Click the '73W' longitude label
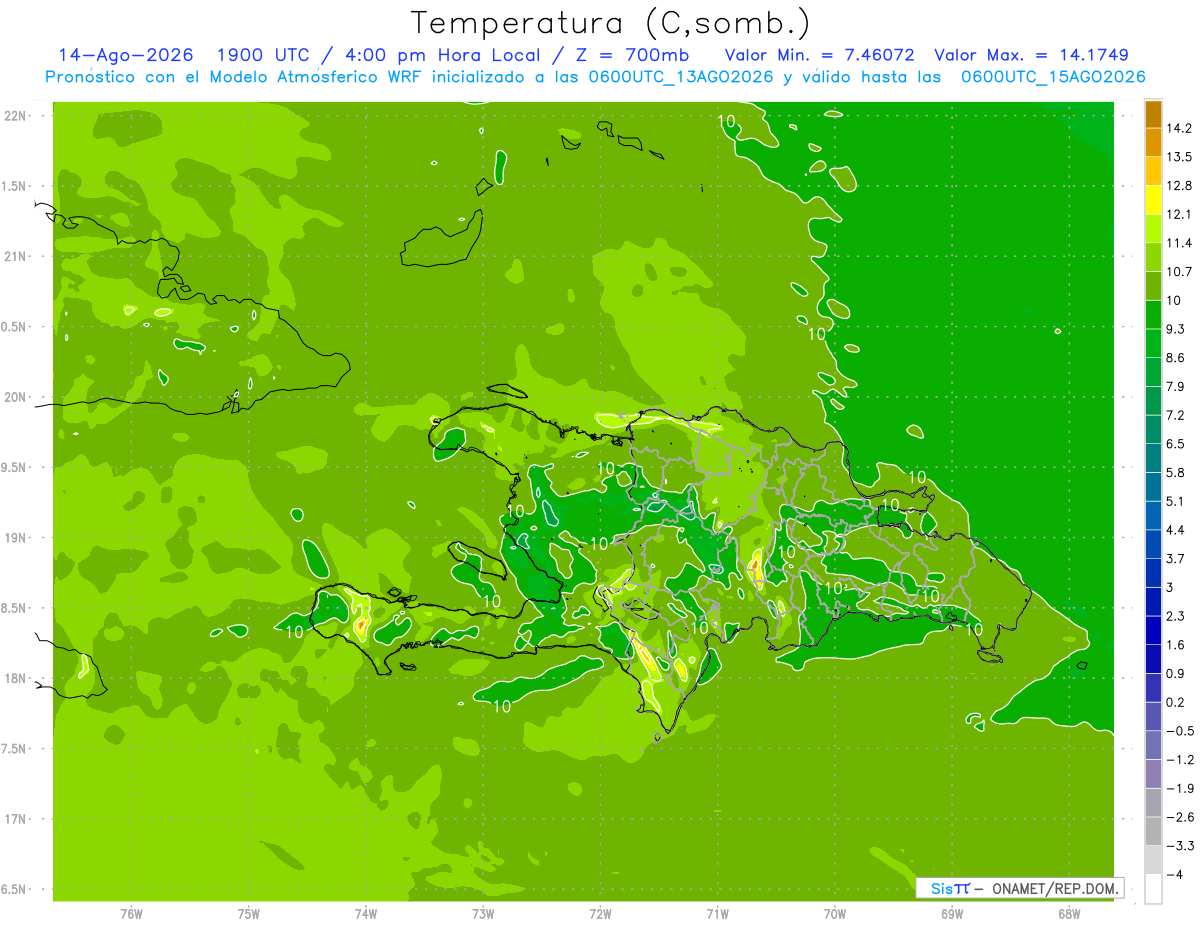This screenshot has height=927, width=1200. (483, 914)
